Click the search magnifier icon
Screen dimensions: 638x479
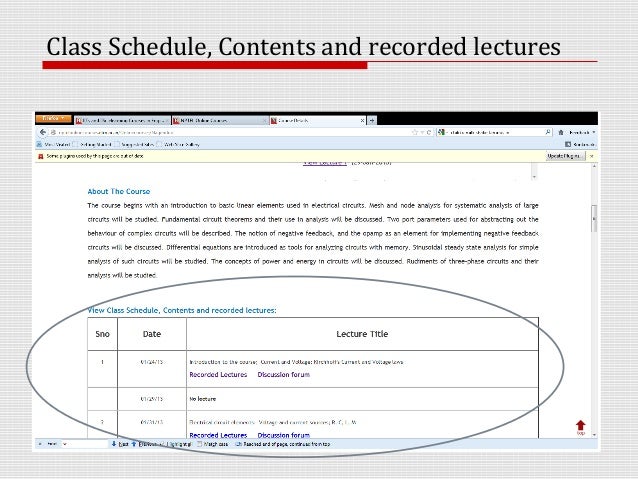click(x=548, y=132)
